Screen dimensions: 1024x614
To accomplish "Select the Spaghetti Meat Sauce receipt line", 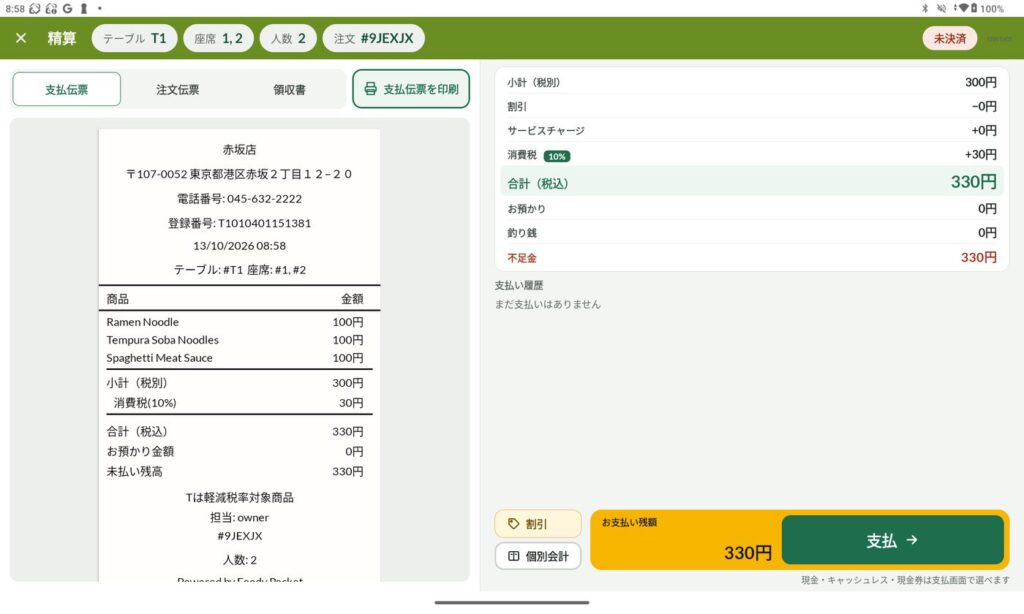I will tap(235, 358).
